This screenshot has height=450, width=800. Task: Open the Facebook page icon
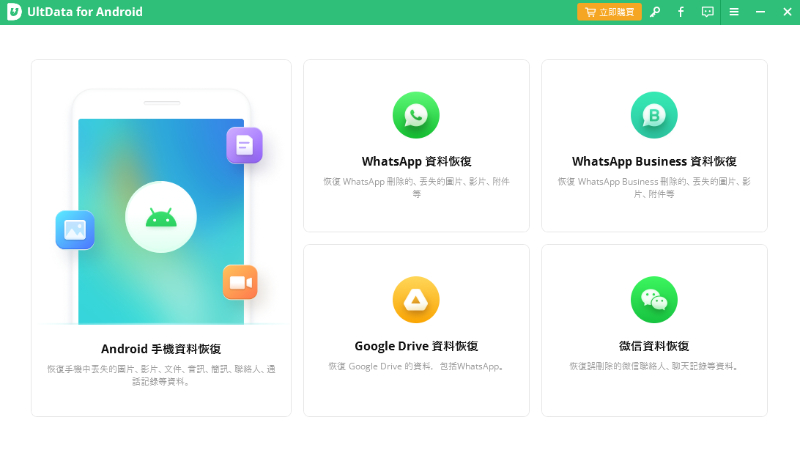coord(681,12)
